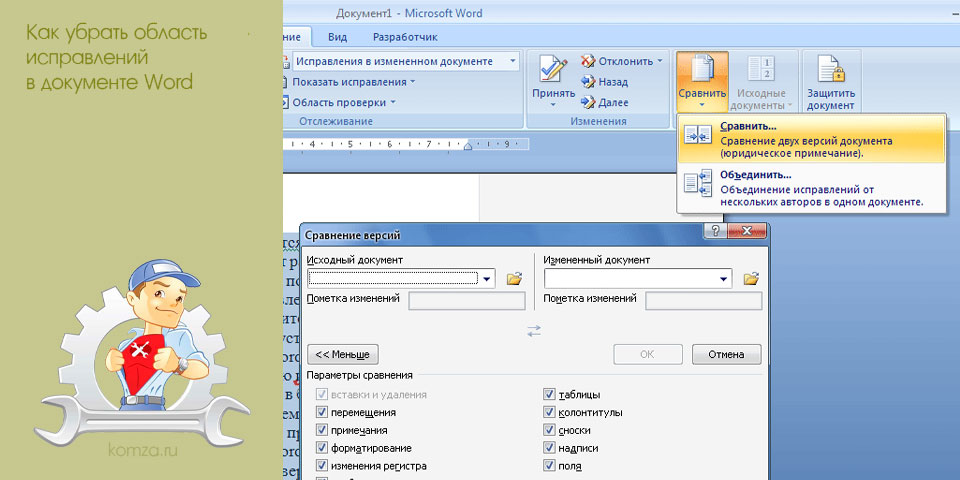Viewport: 960px width, 480px height.
Task: Switch to the Разработчик ribbon tab
Action: pyautogui.click(x=405, y=37)
